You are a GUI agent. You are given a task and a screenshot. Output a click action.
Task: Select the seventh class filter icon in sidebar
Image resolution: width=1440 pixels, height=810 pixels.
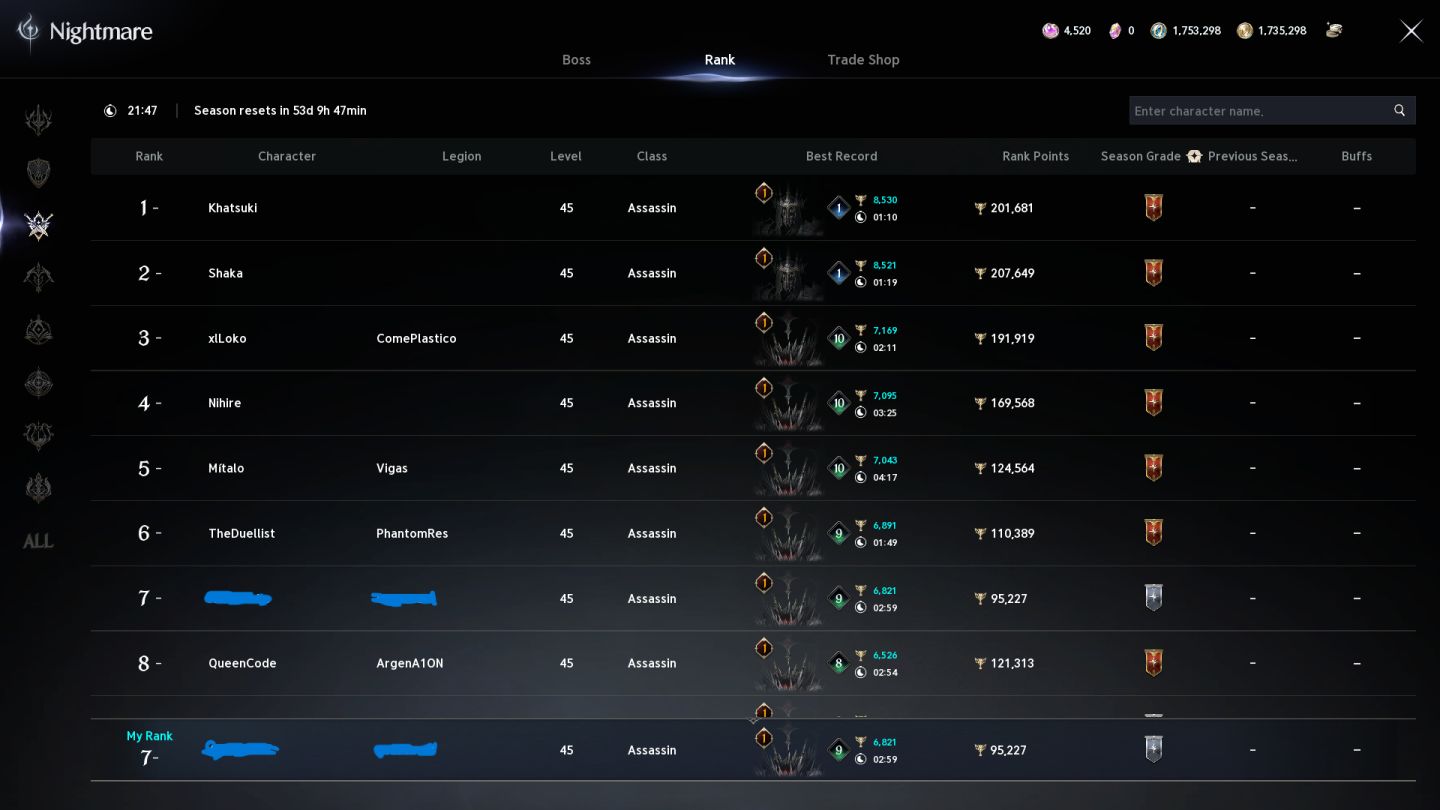(39, 436)
